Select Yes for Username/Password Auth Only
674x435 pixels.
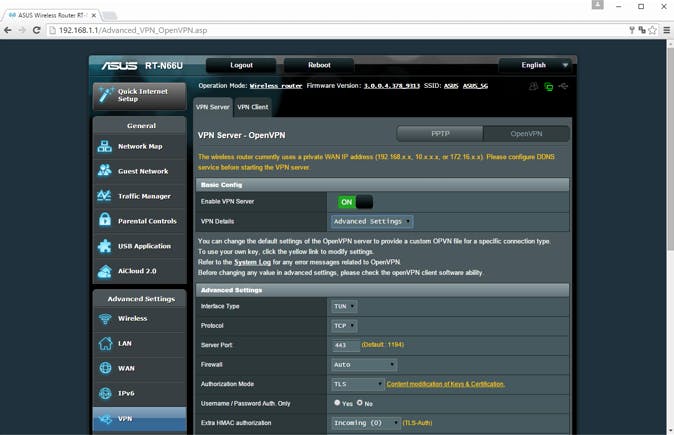337,403
